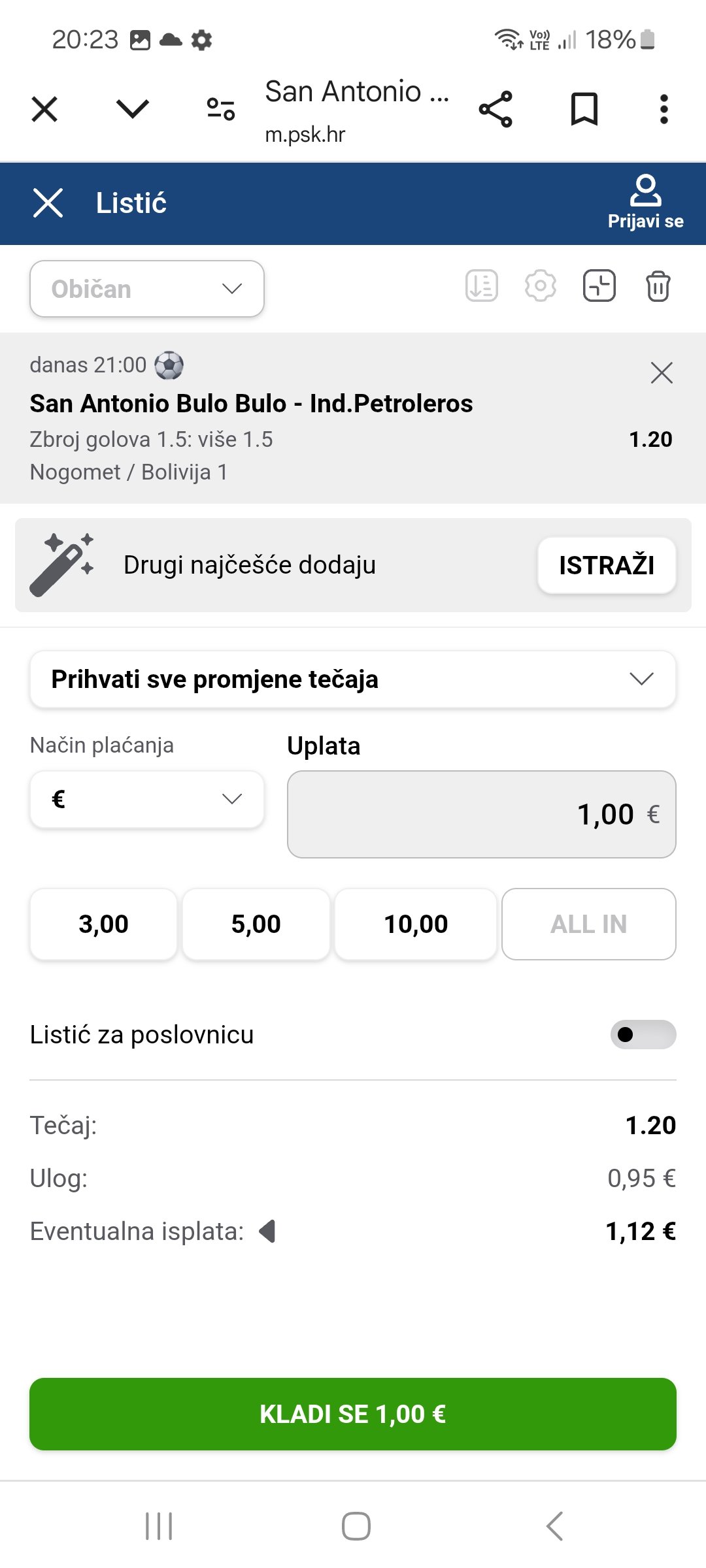
Task: Click the betslip calculator icon
Action: (x=599, y=286)
